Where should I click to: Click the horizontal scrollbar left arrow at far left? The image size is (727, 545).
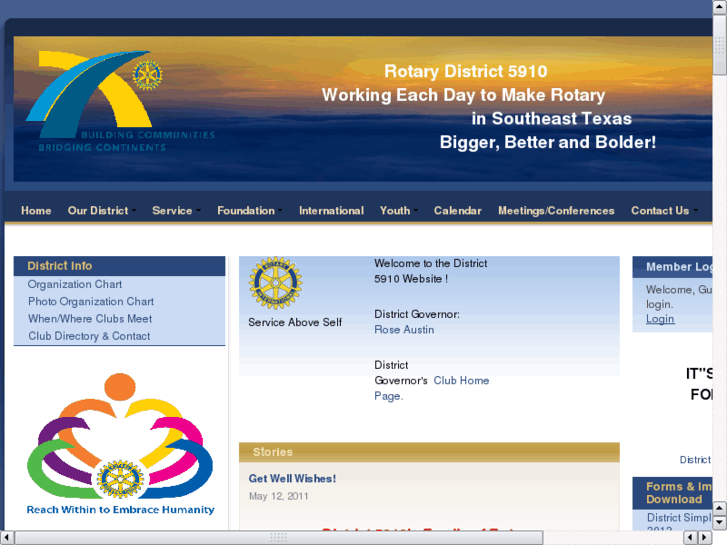[x=7, y=538]
